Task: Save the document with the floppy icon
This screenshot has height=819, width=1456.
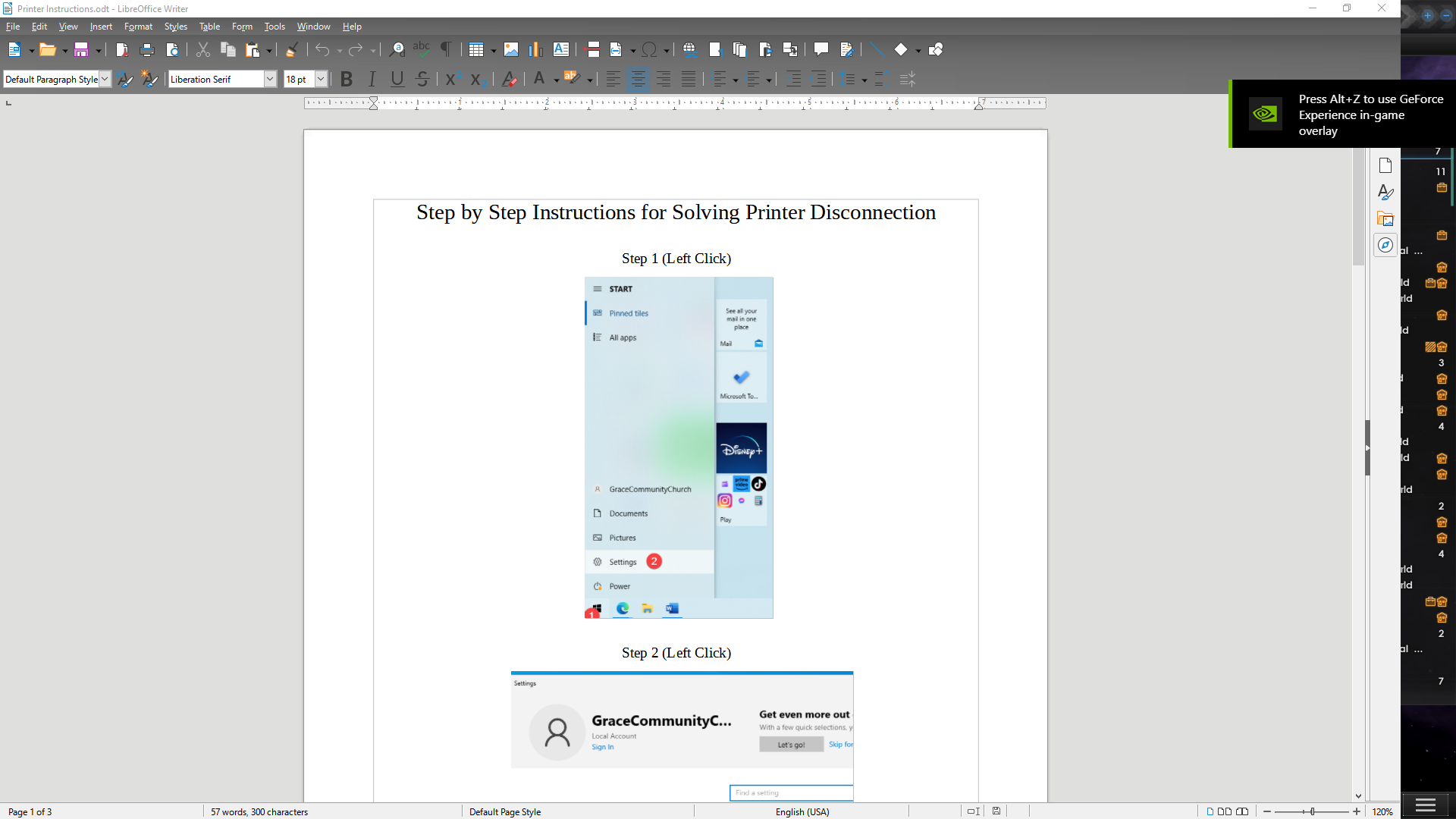Action: pos(81,50)
